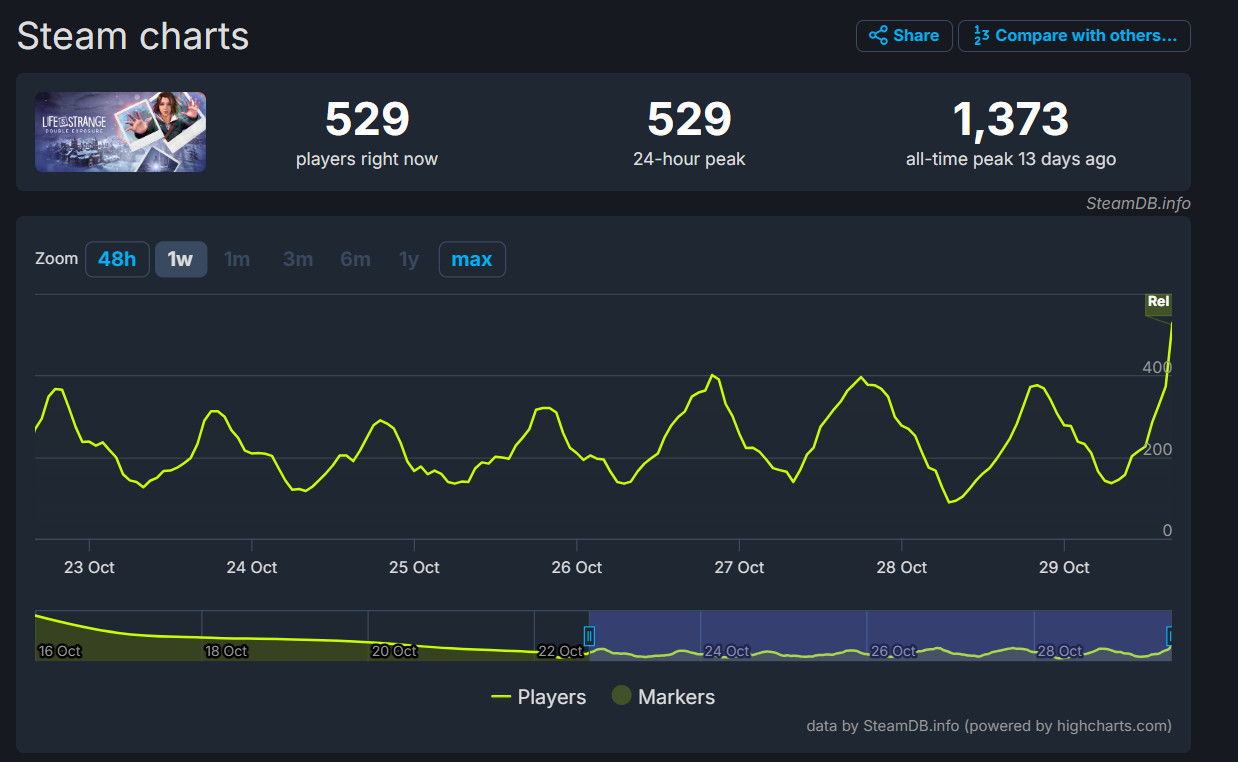Click the 200 y-axis label

[x=1157, y=449]
